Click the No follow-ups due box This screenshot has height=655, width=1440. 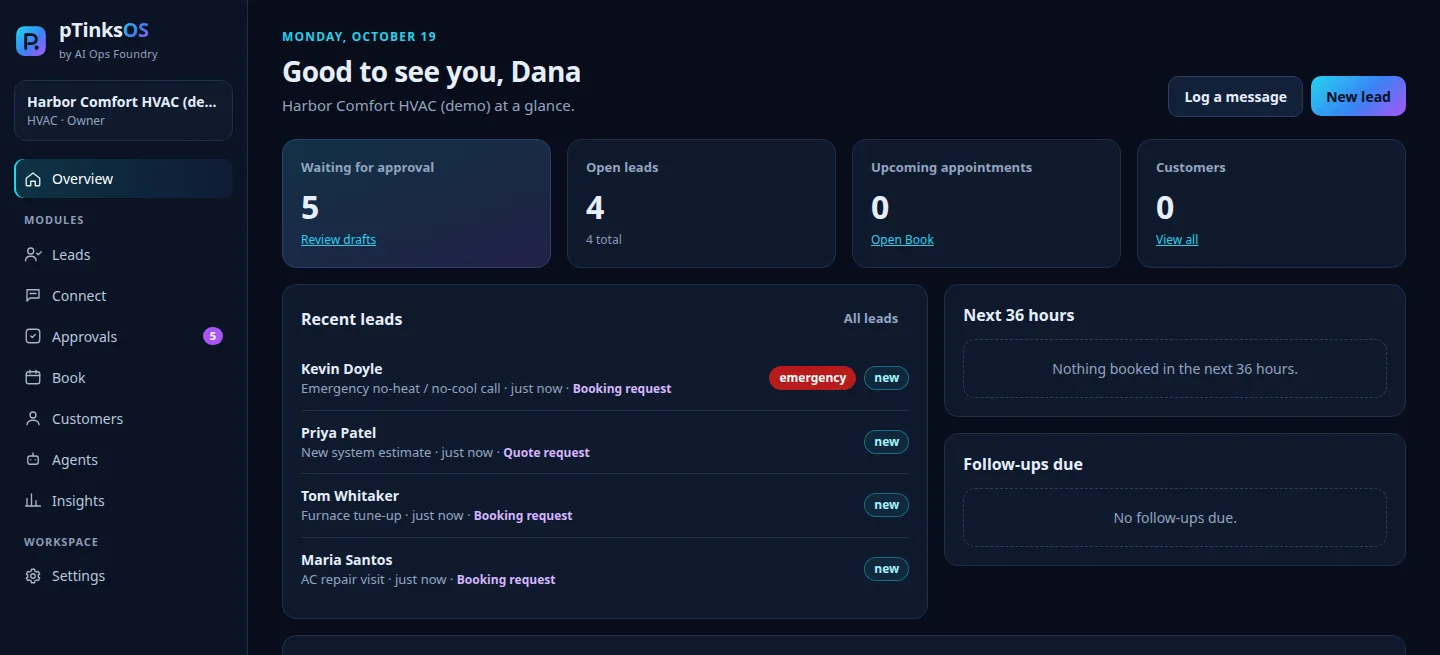(x=1175, y=518)
